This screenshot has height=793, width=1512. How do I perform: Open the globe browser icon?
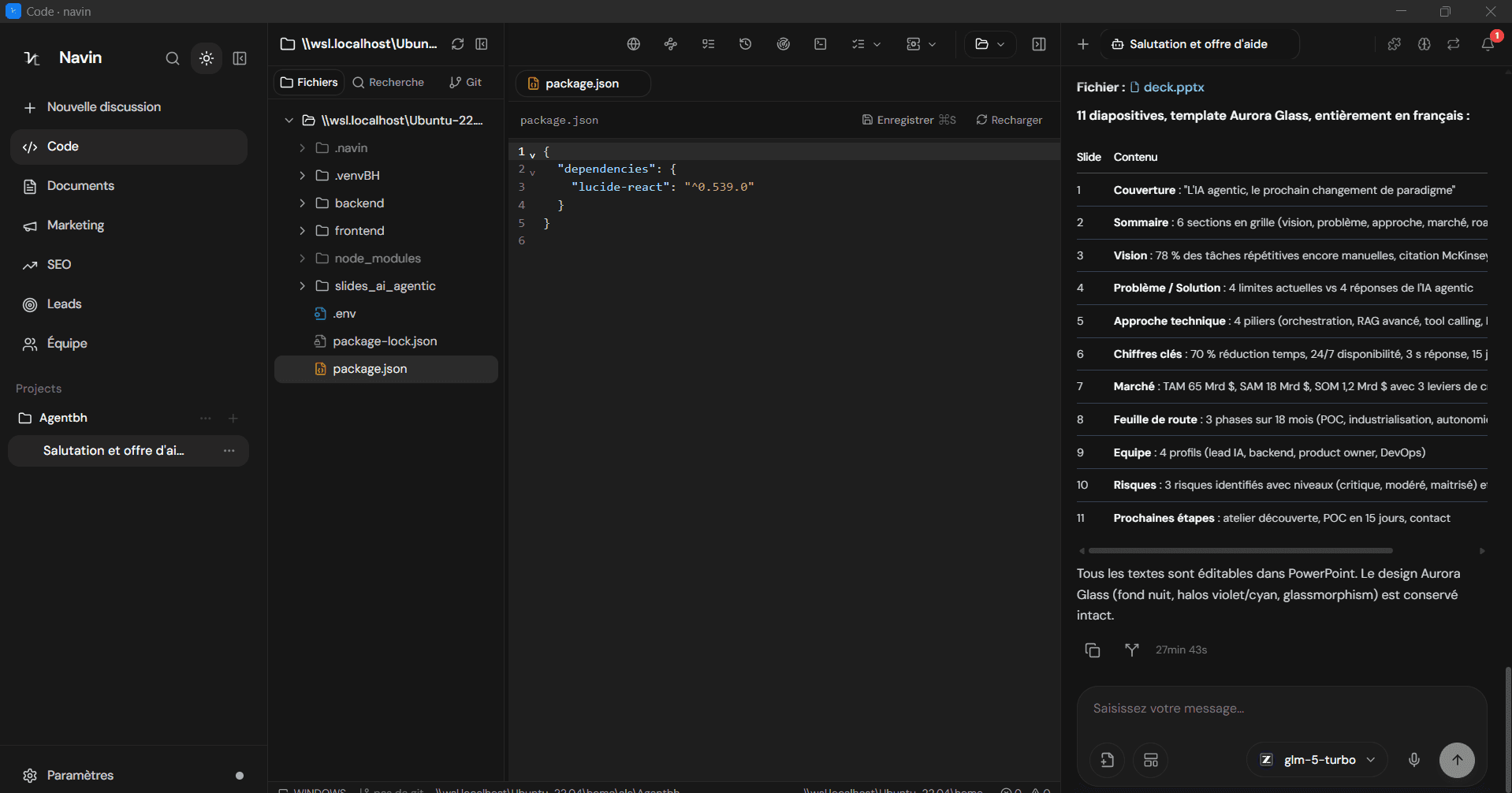coord(633,44)
